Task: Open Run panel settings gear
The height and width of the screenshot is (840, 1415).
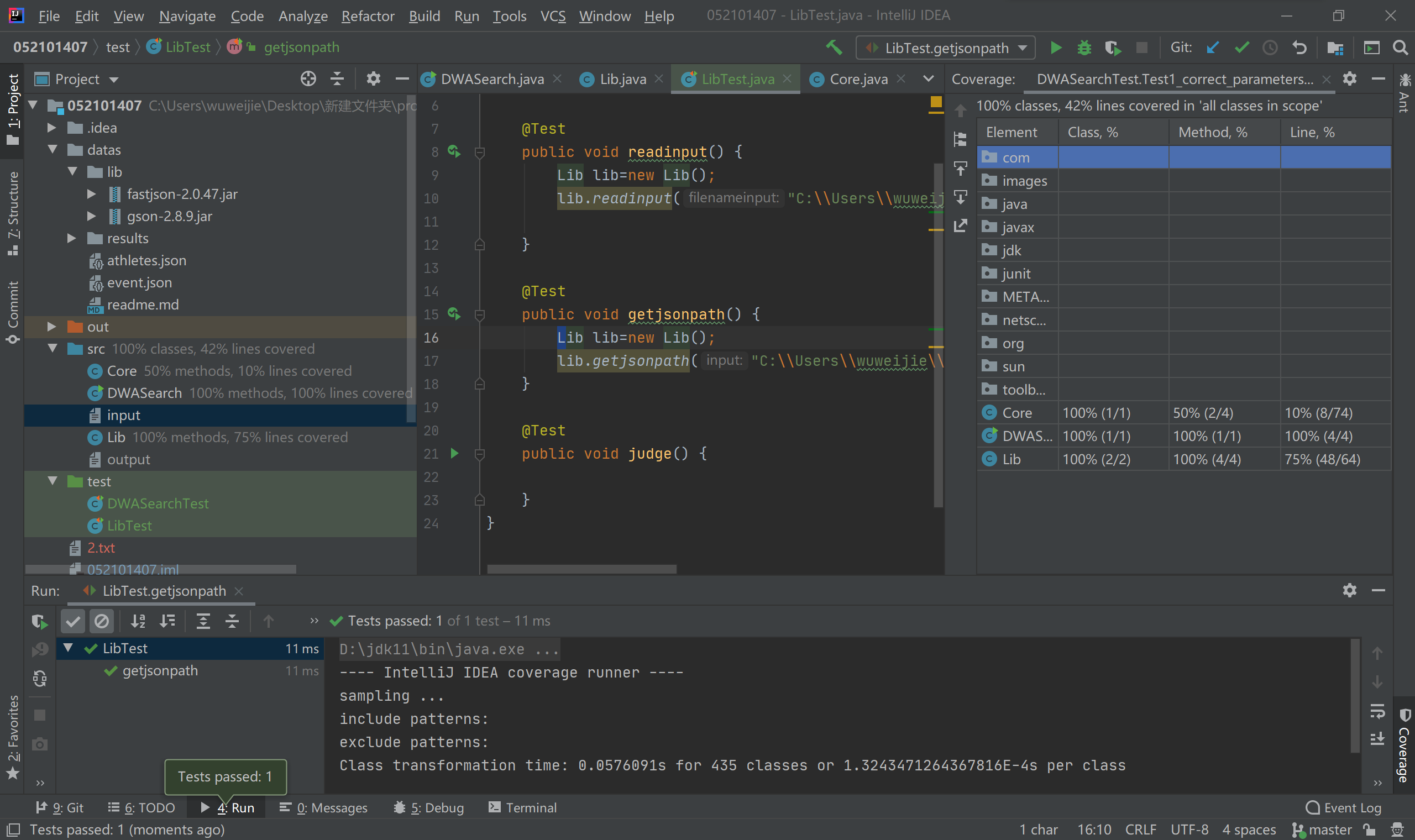Action: pos(1349,590)
